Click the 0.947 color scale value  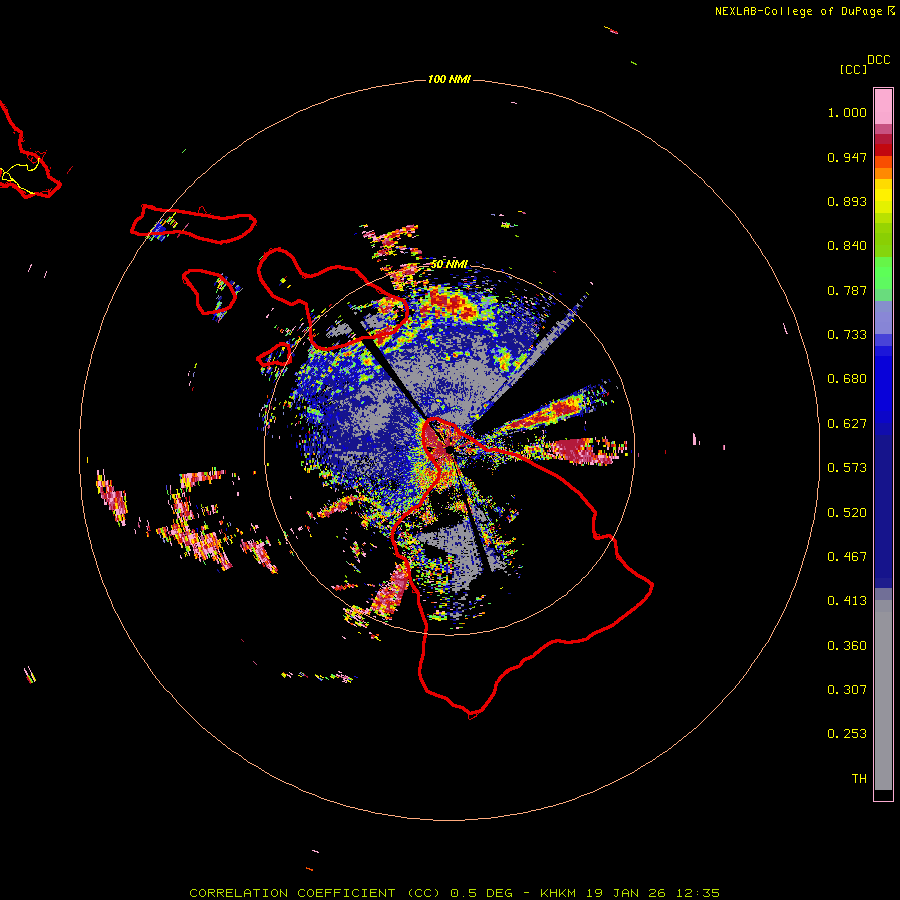(x=847, y=157)
